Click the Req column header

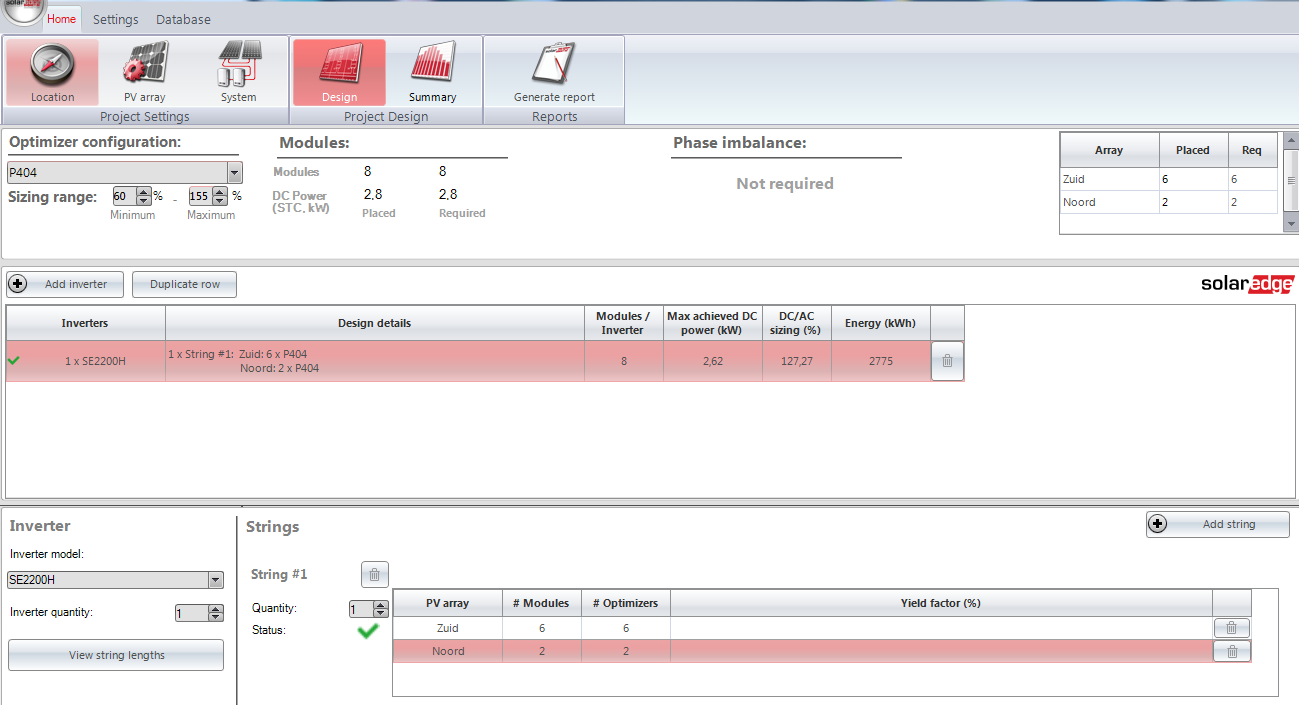pyautogui.click(x=1252, y=150)
